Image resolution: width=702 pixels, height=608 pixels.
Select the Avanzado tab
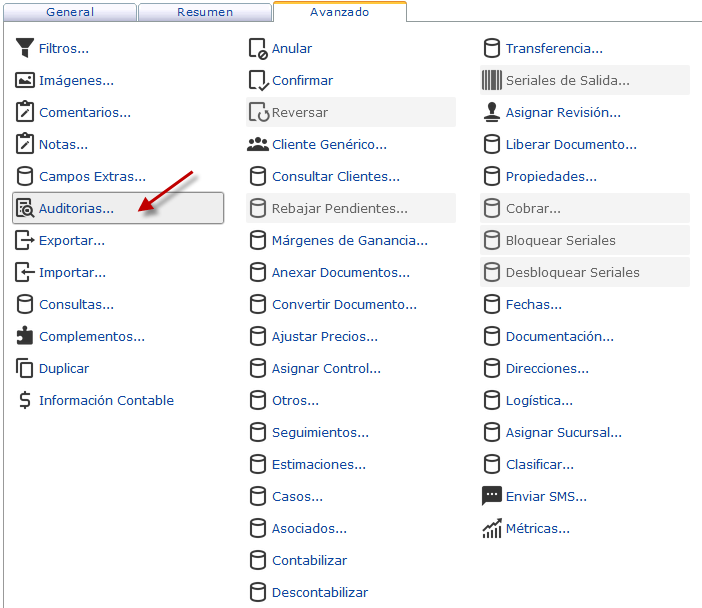coord(340,12)
